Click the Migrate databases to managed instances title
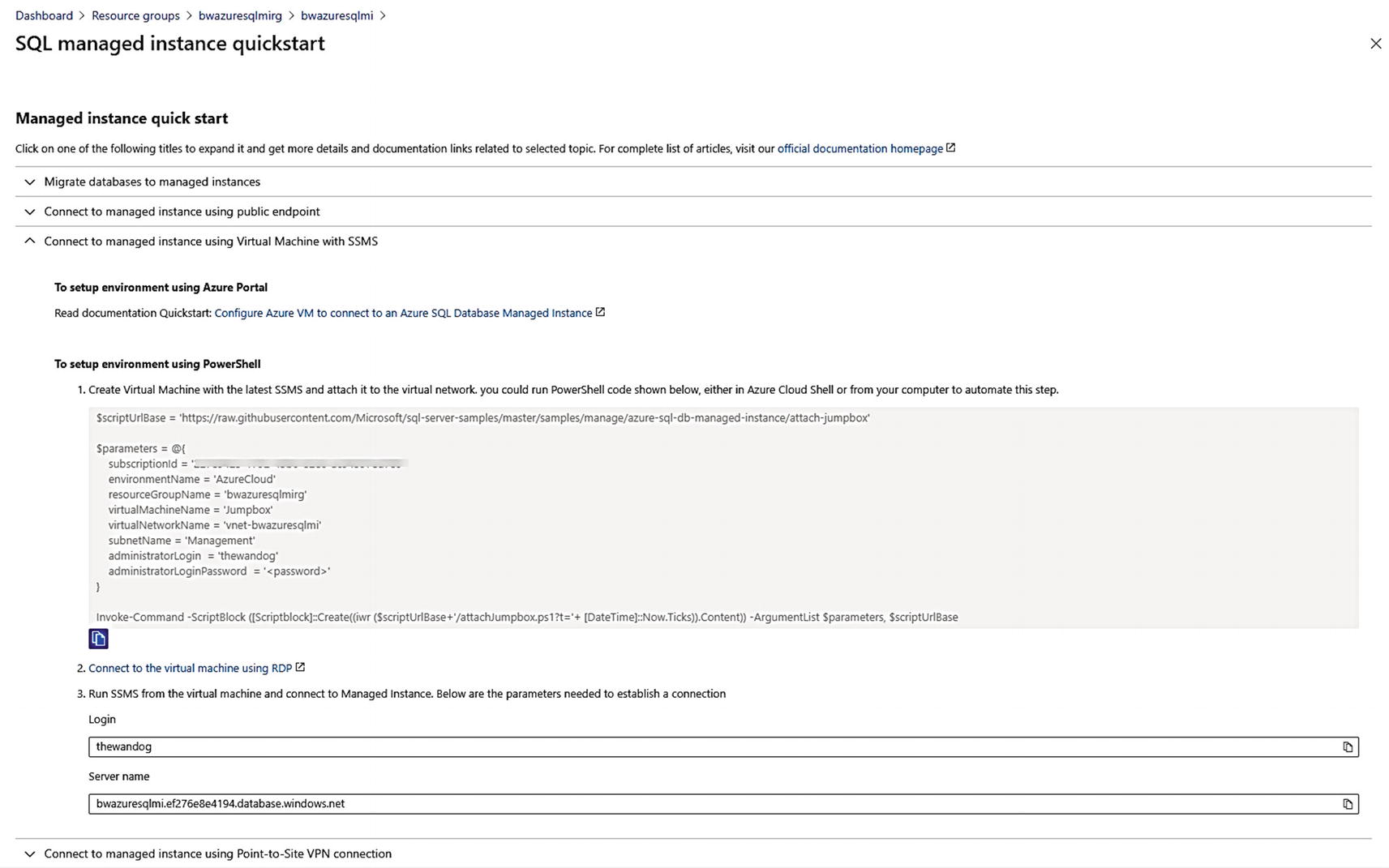Screen dimensions: 1389x868 coord(152,182)
